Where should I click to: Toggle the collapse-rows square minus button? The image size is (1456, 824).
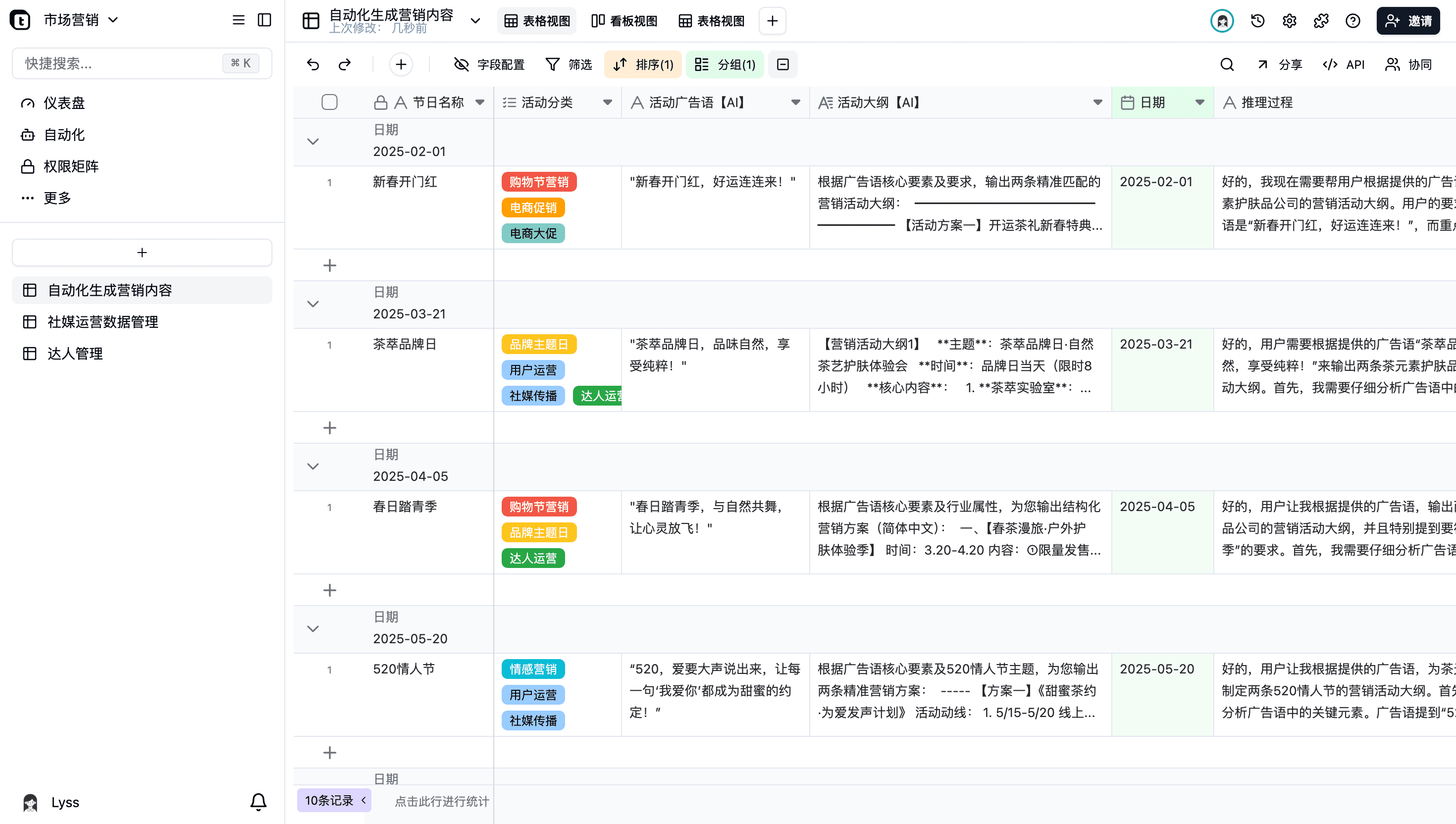click(x=782, y=64)
